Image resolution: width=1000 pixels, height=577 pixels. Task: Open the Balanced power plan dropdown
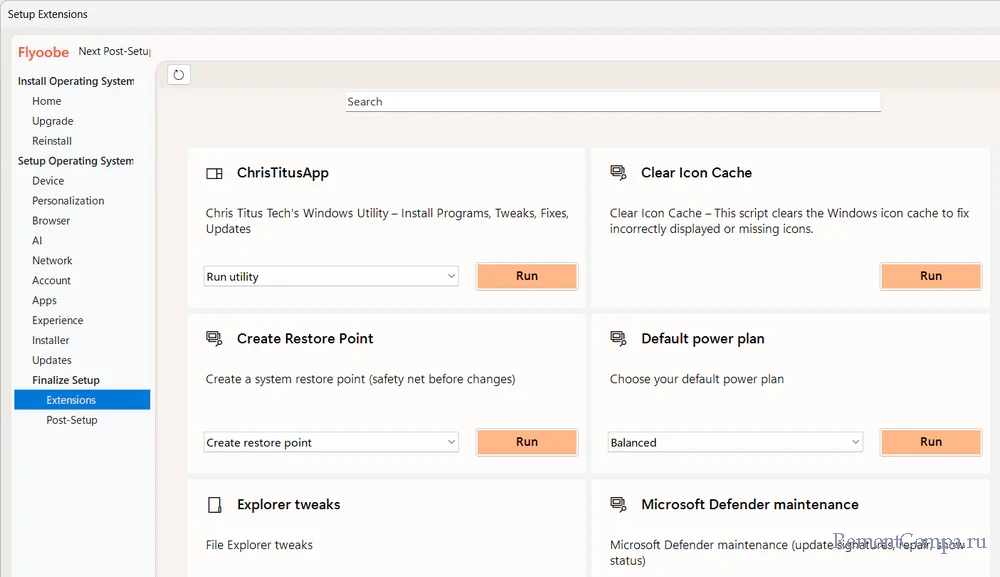click(735, 443)
